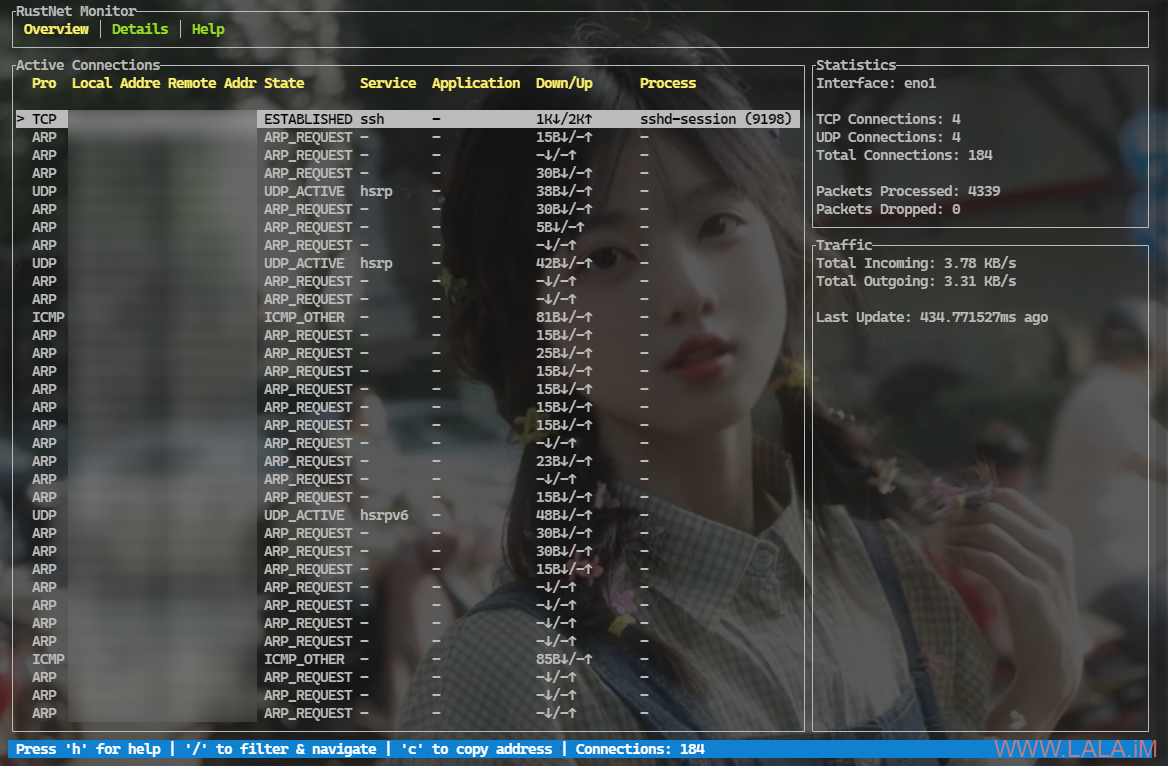Switch to the Overview tab
The image size is (1168, 766).
[x=56, y=29]
